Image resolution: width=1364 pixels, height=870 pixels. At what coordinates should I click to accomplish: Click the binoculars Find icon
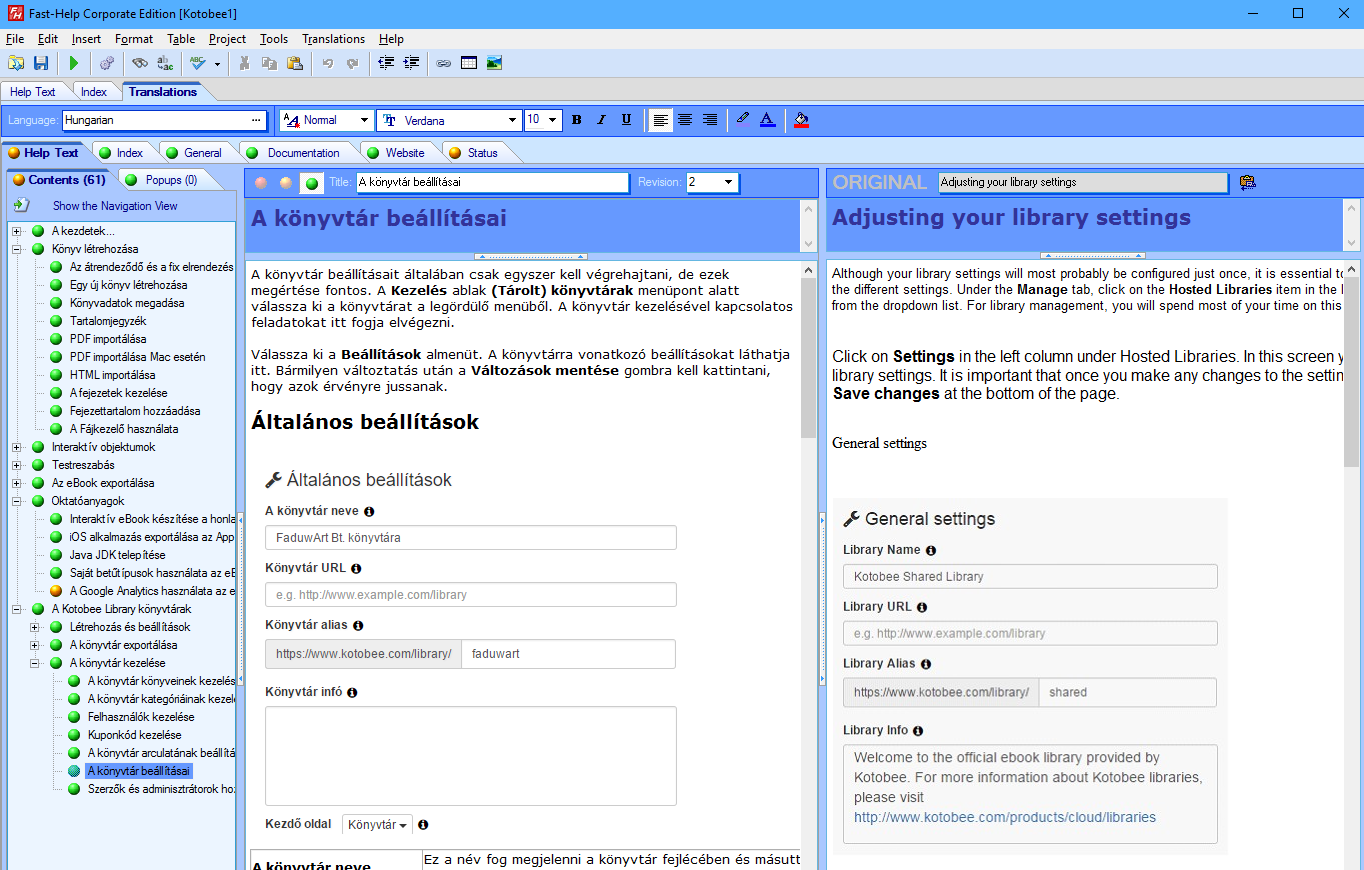tap(140, 63)
